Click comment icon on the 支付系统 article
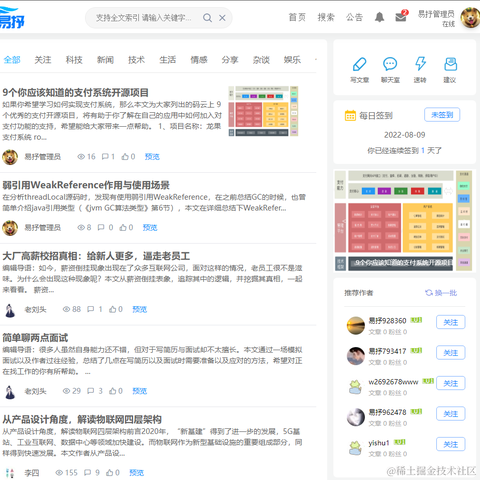This screenshot has width=480, height=480. tap(105, 156)
